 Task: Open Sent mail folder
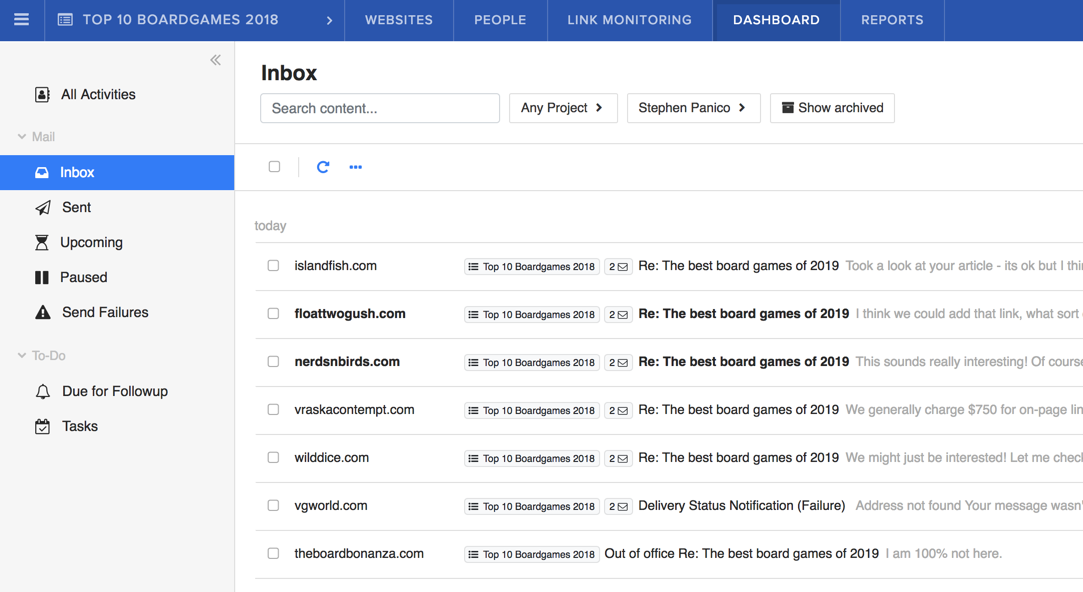click(76, 207)
